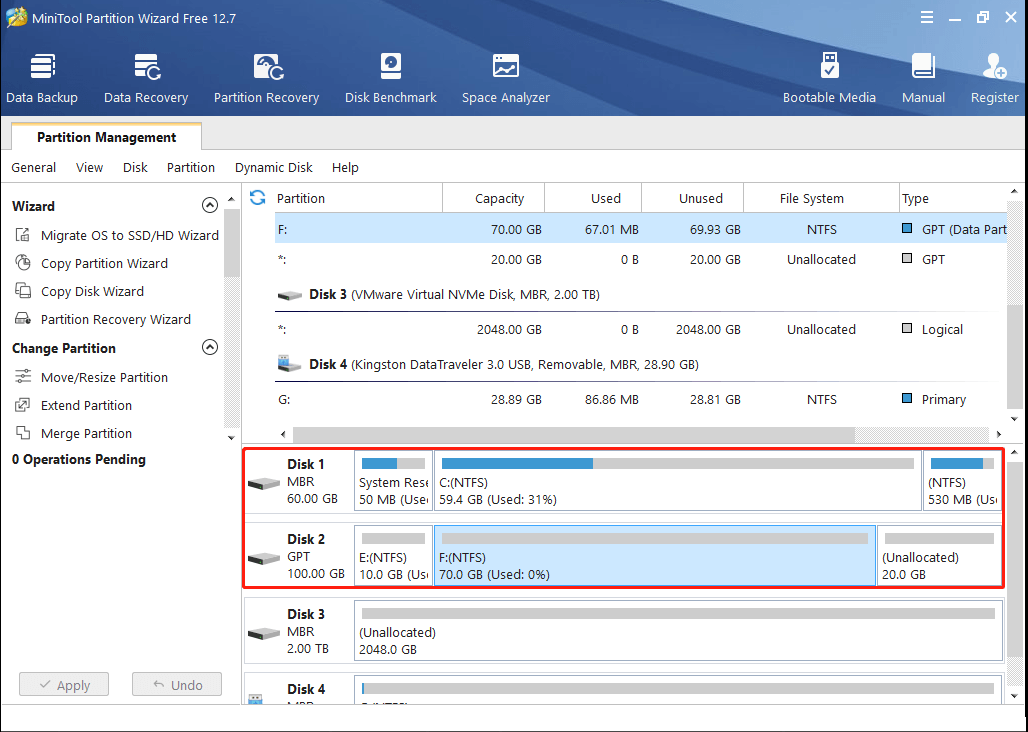This screenshot has height=732, width=1028.
Task: Click the Copy Disk Wizard icon
Action: tap(23, 291)
